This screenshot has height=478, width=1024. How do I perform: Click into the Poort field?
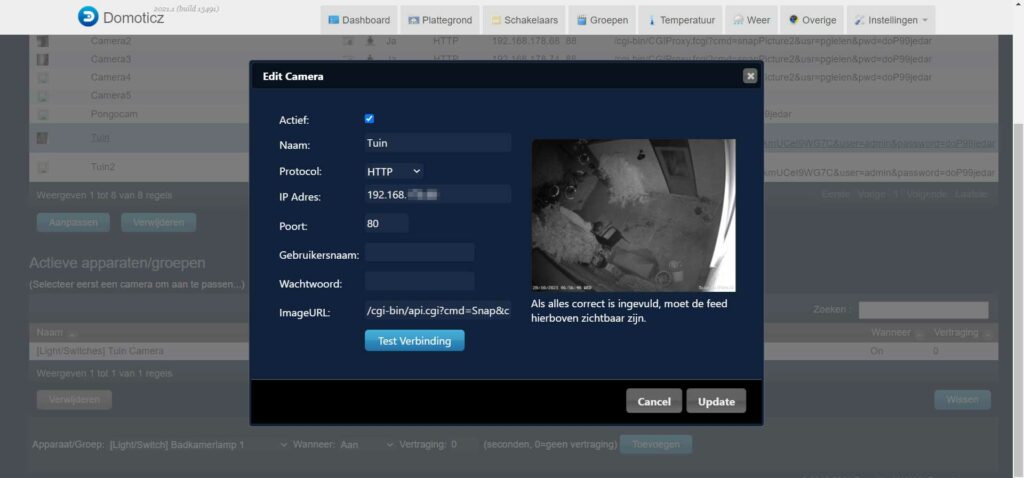click(x=386, y=224)
